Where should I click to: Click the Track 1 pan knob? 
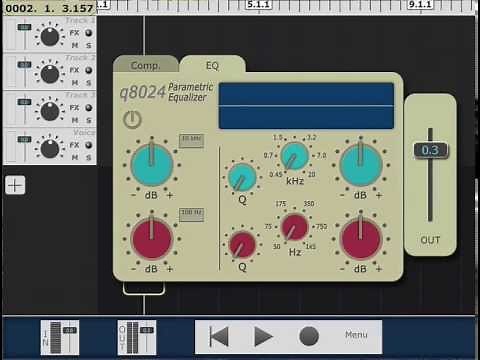(50, 36)
